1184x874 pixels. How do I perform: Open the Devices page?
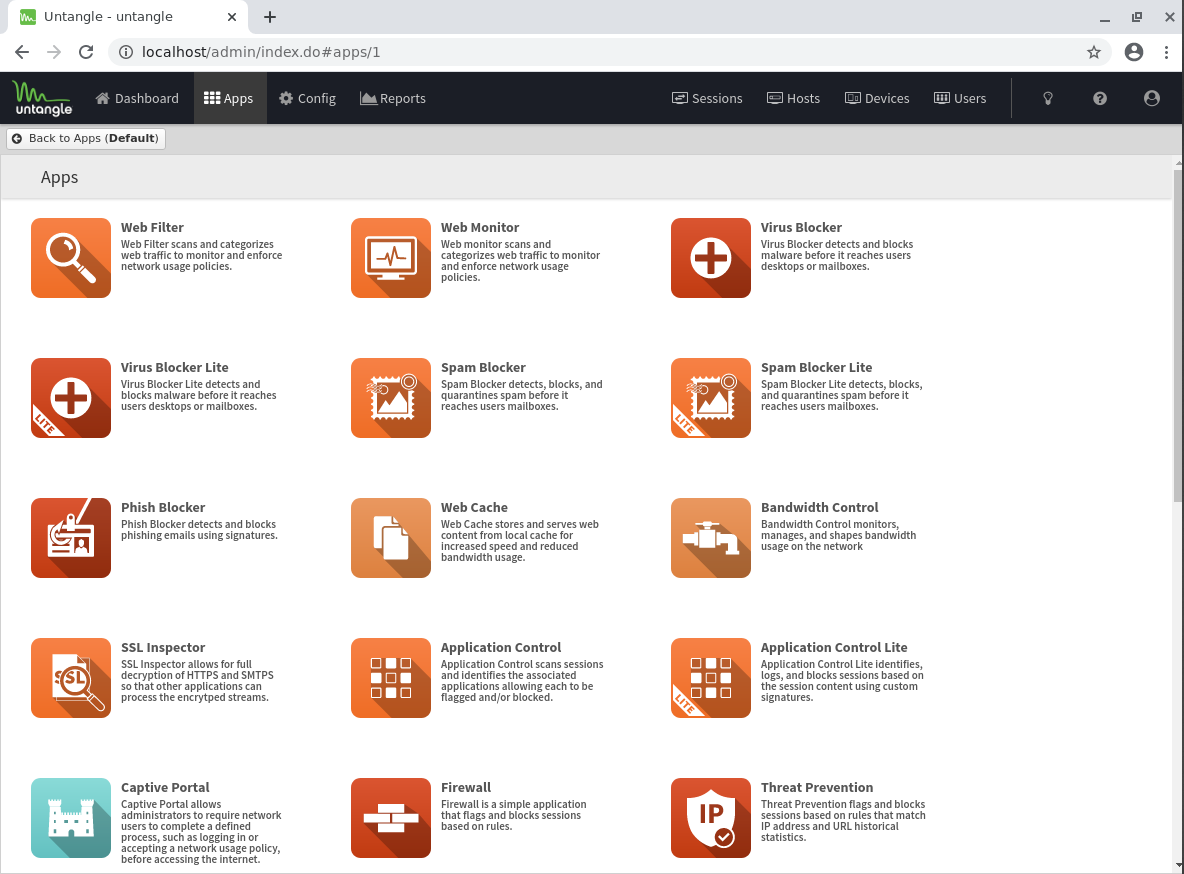(x=877, y=98)
